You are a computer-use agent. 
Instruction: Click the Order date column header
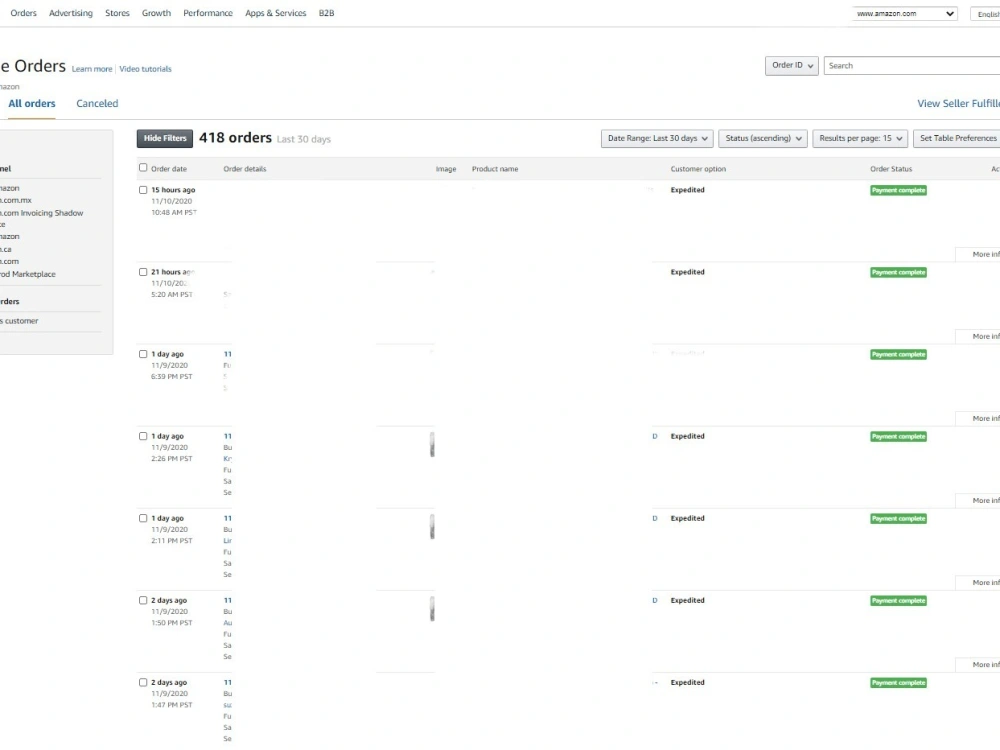169,169
